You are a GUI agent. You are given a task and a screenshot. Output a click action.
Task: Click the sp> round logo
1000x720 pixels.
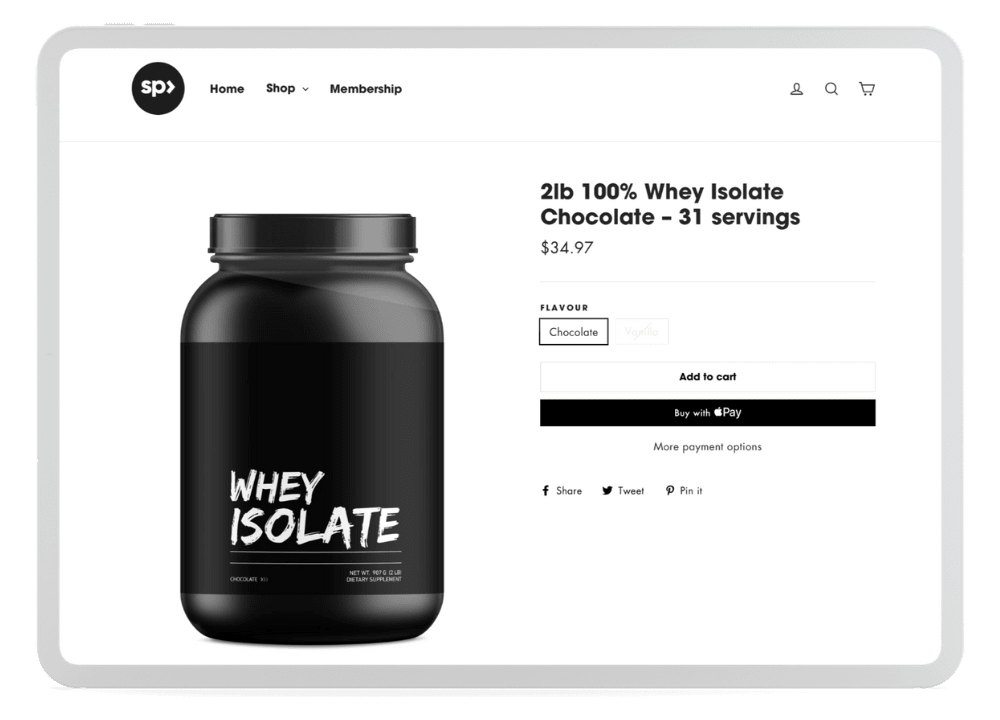pyautogui.click(x=158, y=89)
